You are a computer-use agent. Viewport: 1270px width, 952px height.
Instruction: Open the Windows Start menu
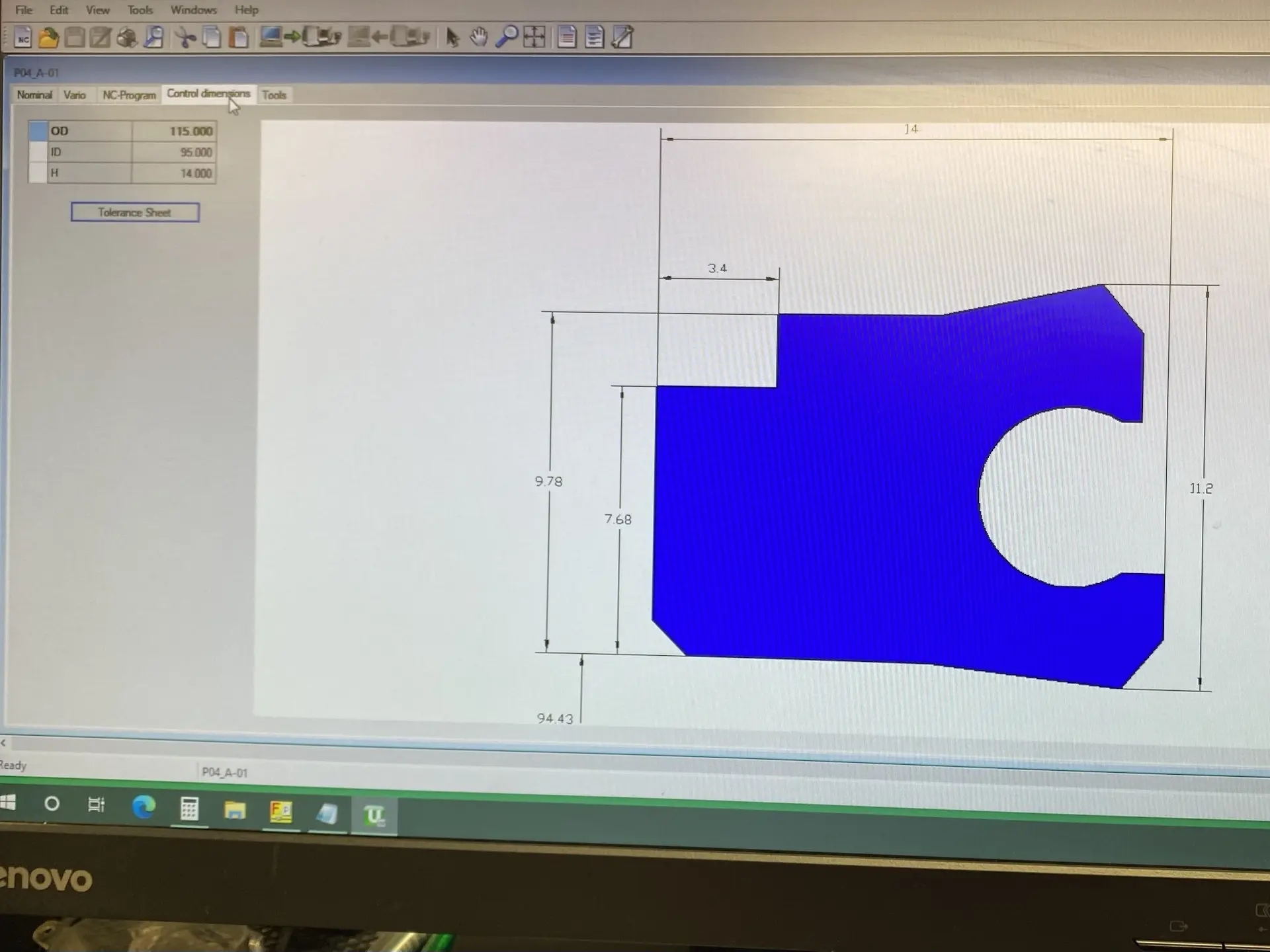click(x=7, y=803)
